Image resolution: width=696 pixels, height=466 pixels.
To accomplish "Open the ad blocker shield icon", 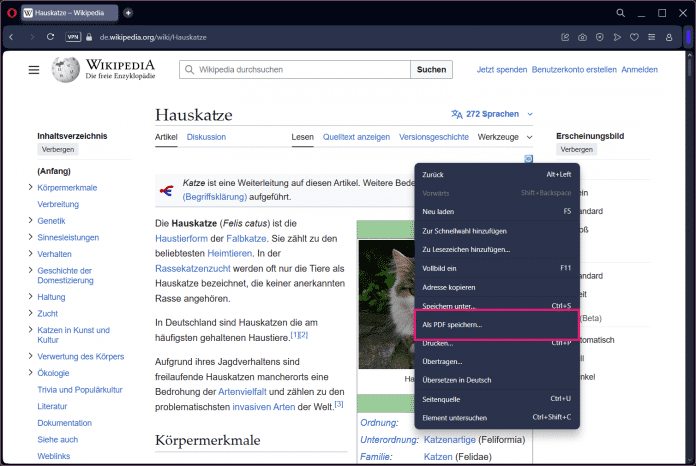I will (x=600, y=37).
